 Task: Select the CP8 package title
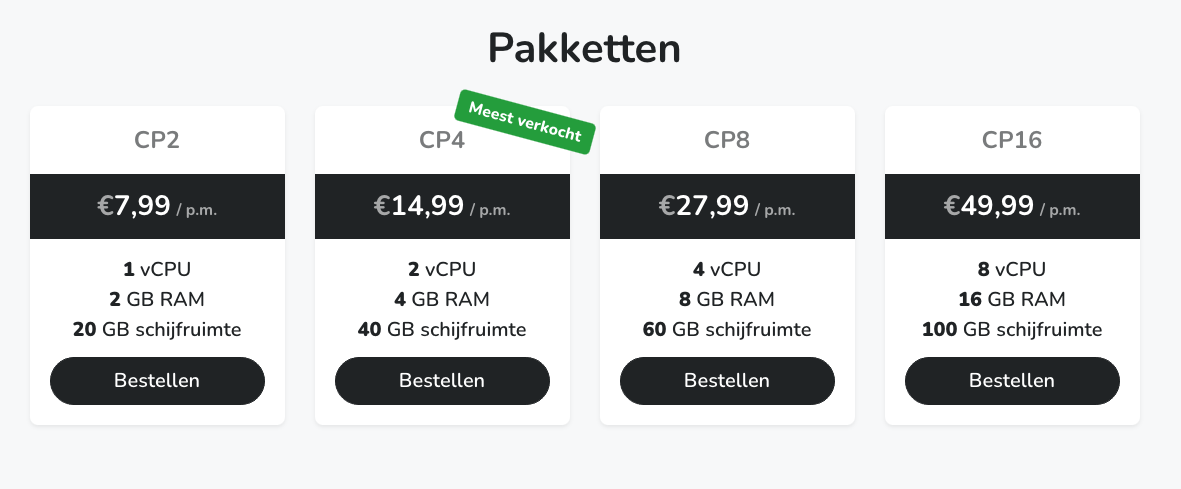click(x=727, y=140)
